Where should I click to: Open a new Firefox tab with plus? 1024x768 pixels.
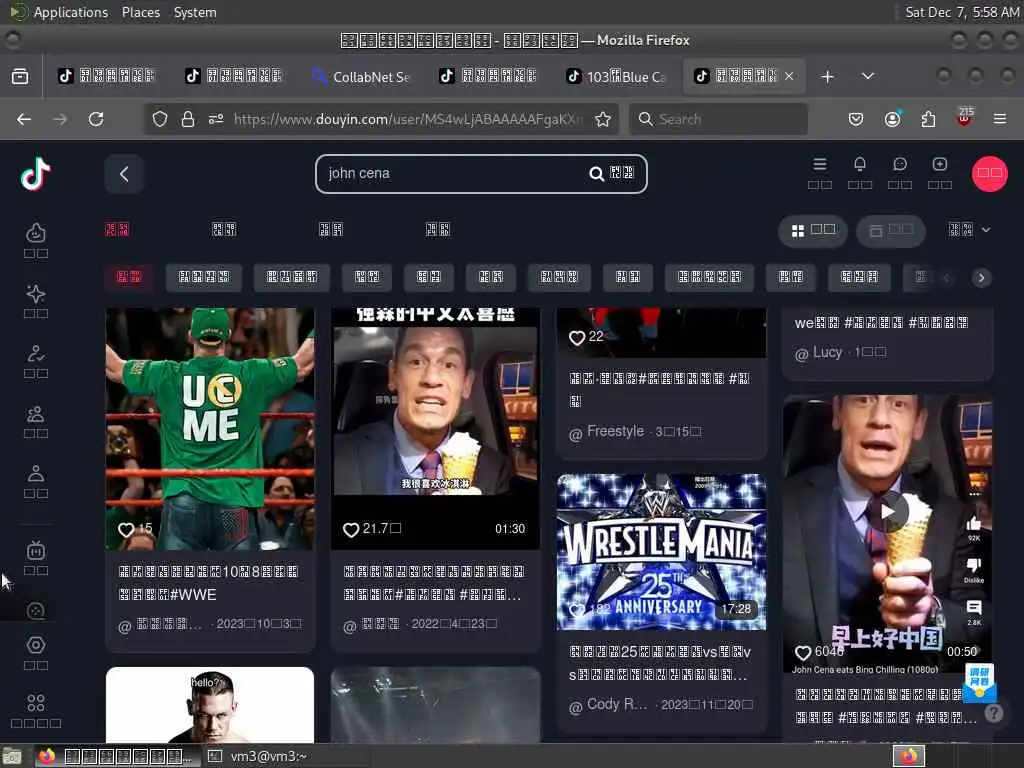(827, 76)
